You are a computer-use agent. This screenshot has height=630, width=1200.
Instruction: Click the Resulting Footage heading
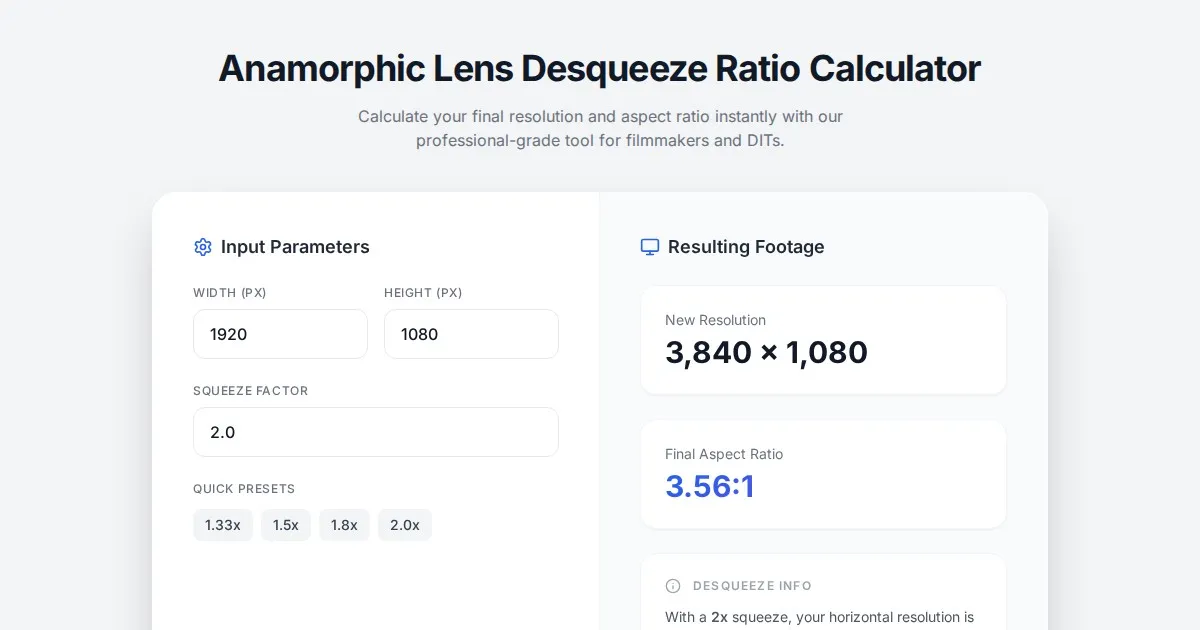(x=746, y=247)
